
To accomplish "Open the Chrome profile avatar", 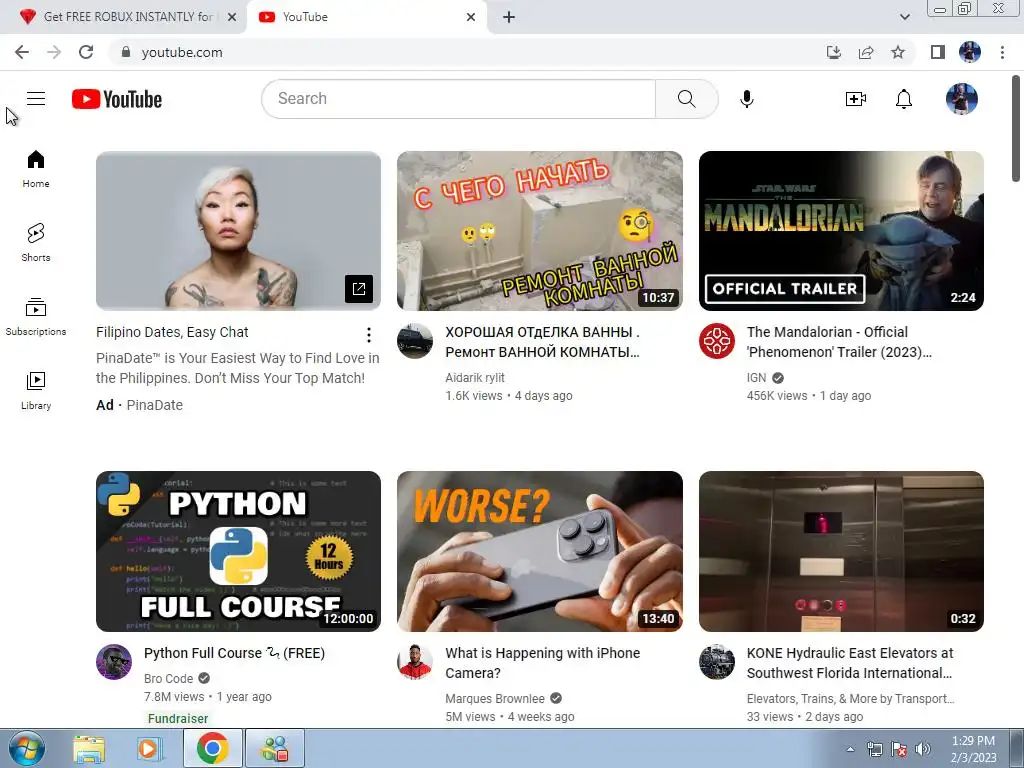I will [970, 52].
